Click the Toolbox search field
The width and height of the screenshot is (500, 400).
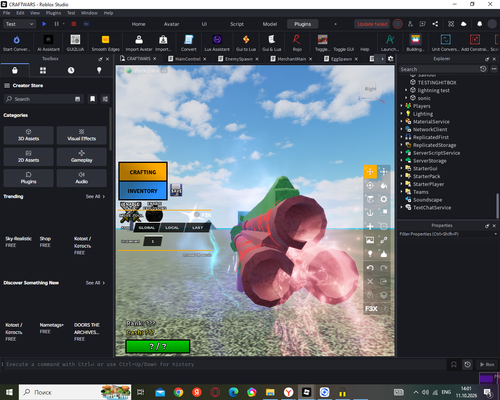click(43, 99)
